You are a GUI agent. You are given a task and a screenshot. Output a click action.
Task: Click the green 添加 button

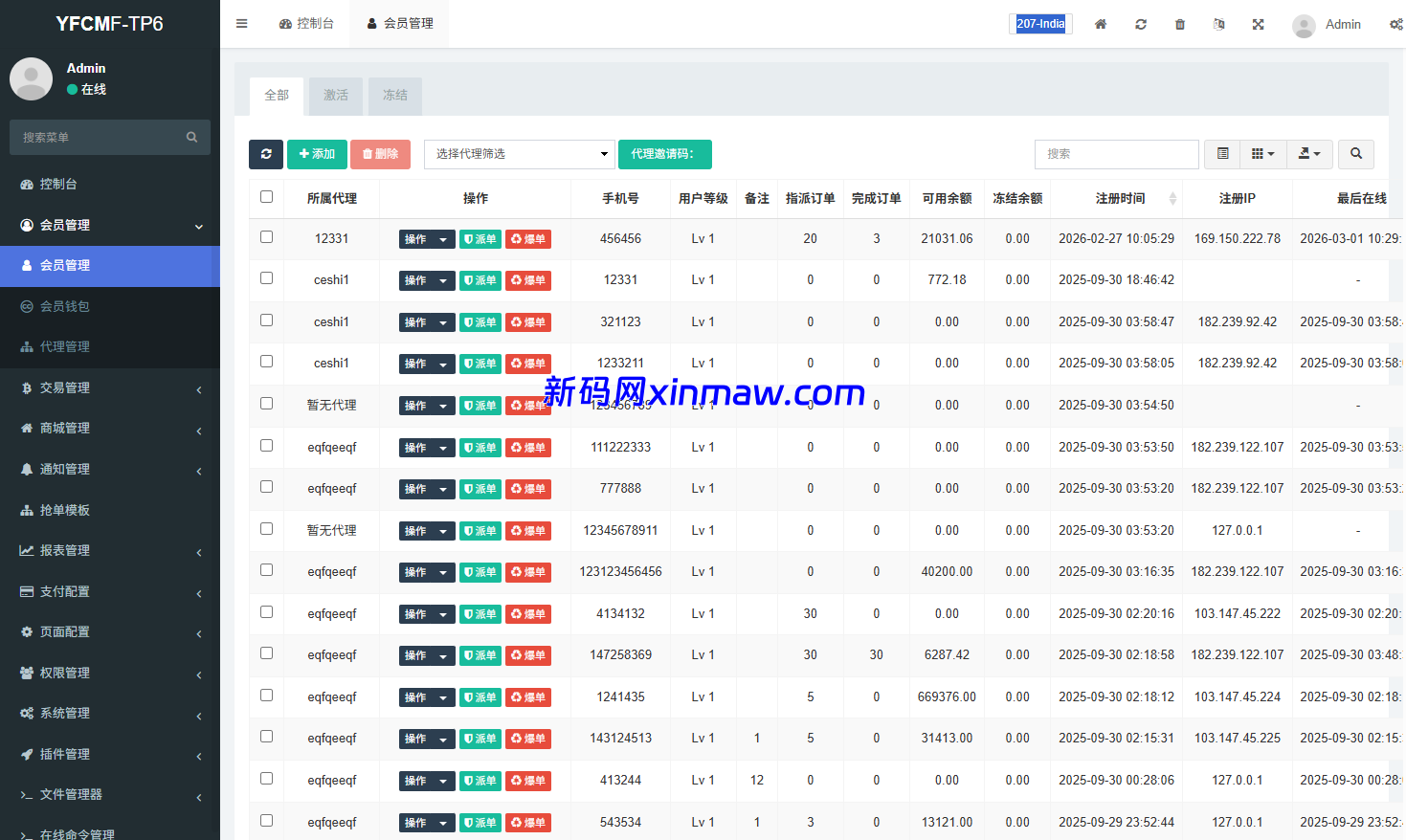tap(317, 154)
